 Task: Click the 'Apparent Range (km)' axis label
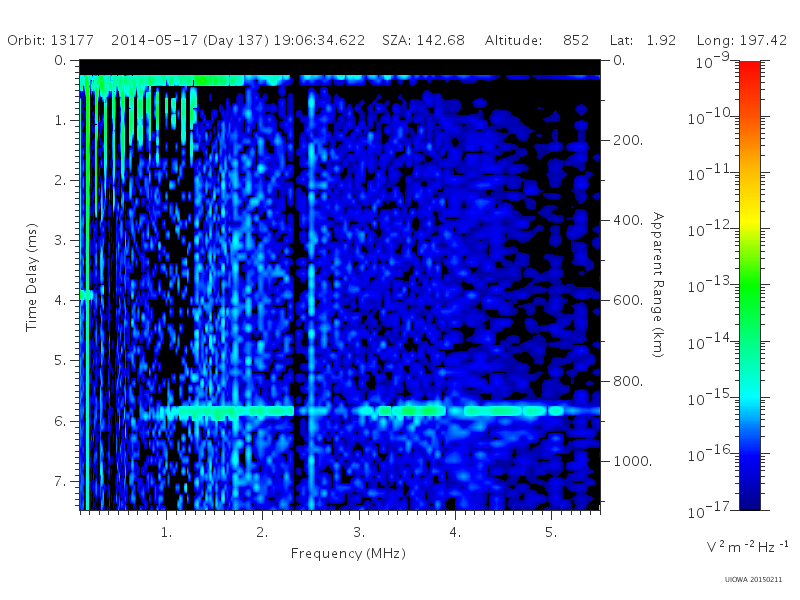pyautogui.click(x=658, y=285)
